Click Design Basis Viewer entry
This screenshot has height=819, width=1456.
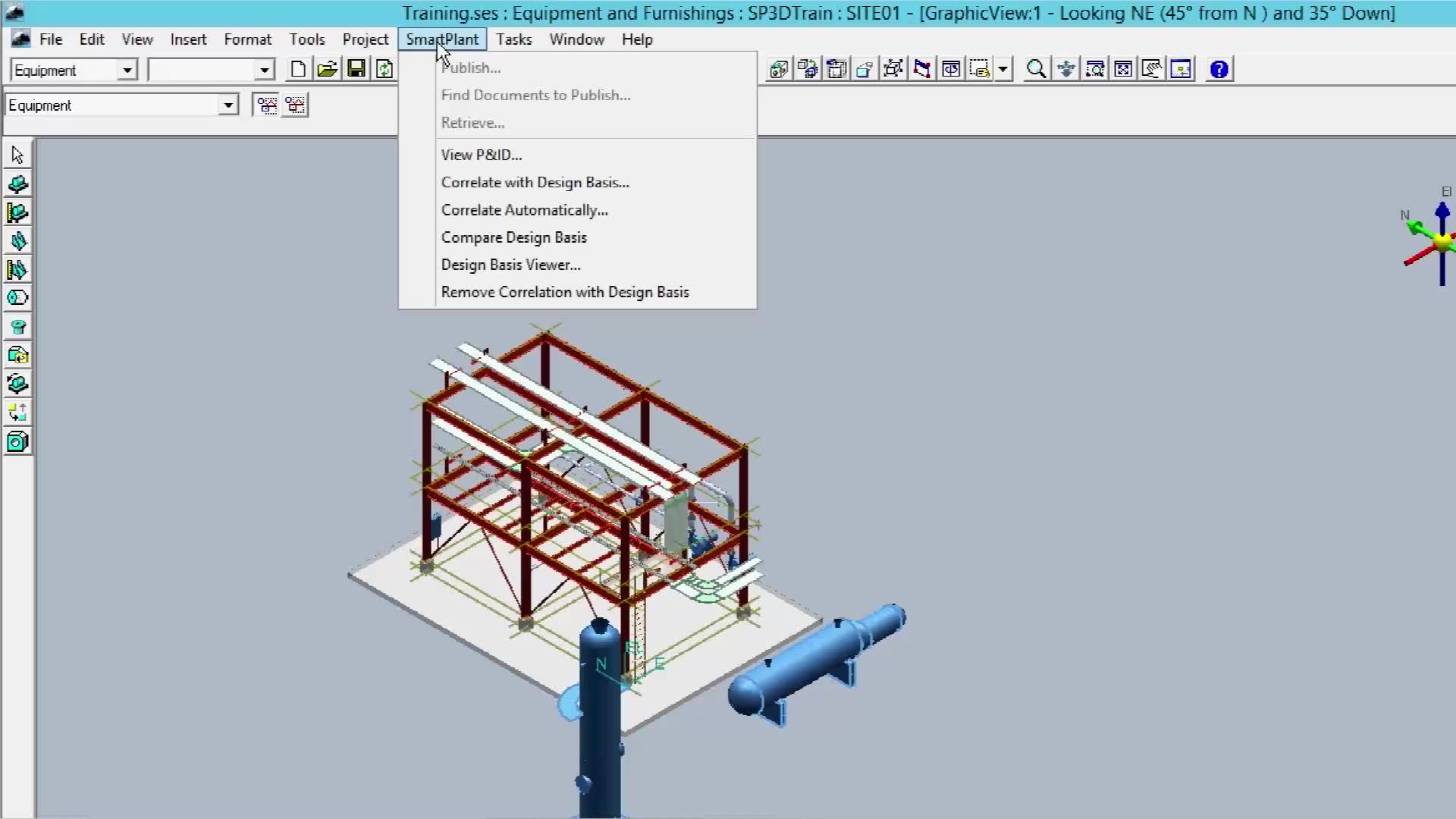pyautogui.click(x=510, y=265)
